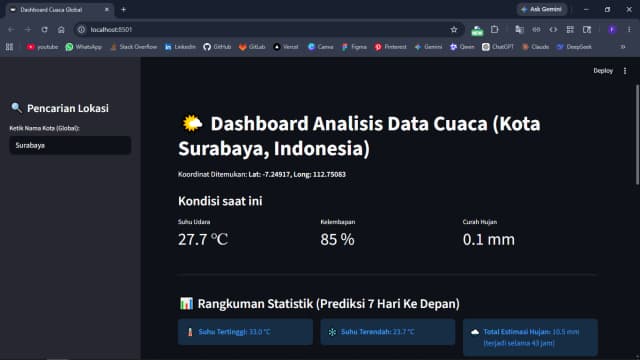Click the Suhu Tertinggi info box

pos(245,332)
